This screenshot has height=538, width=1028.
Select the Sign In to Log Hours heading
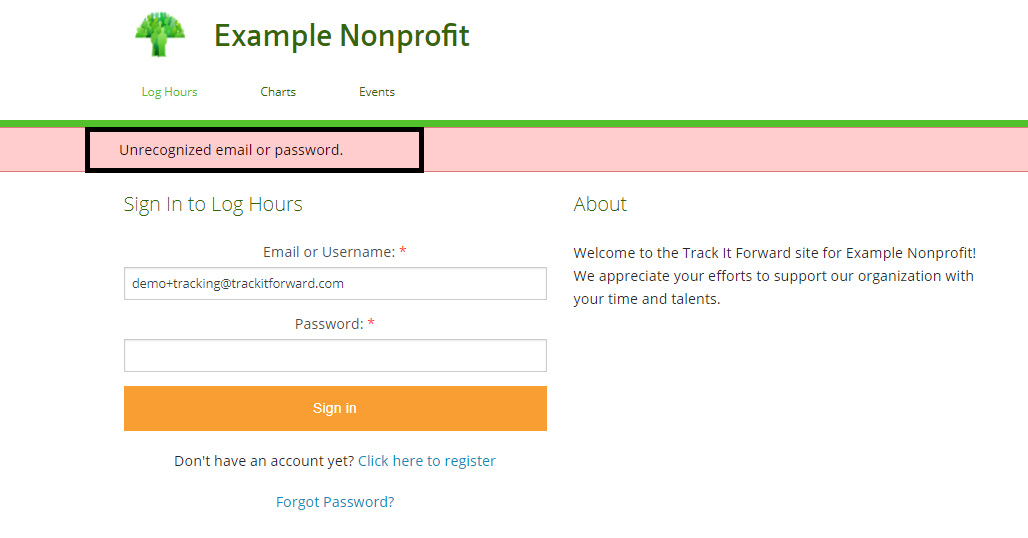[213, 205]
